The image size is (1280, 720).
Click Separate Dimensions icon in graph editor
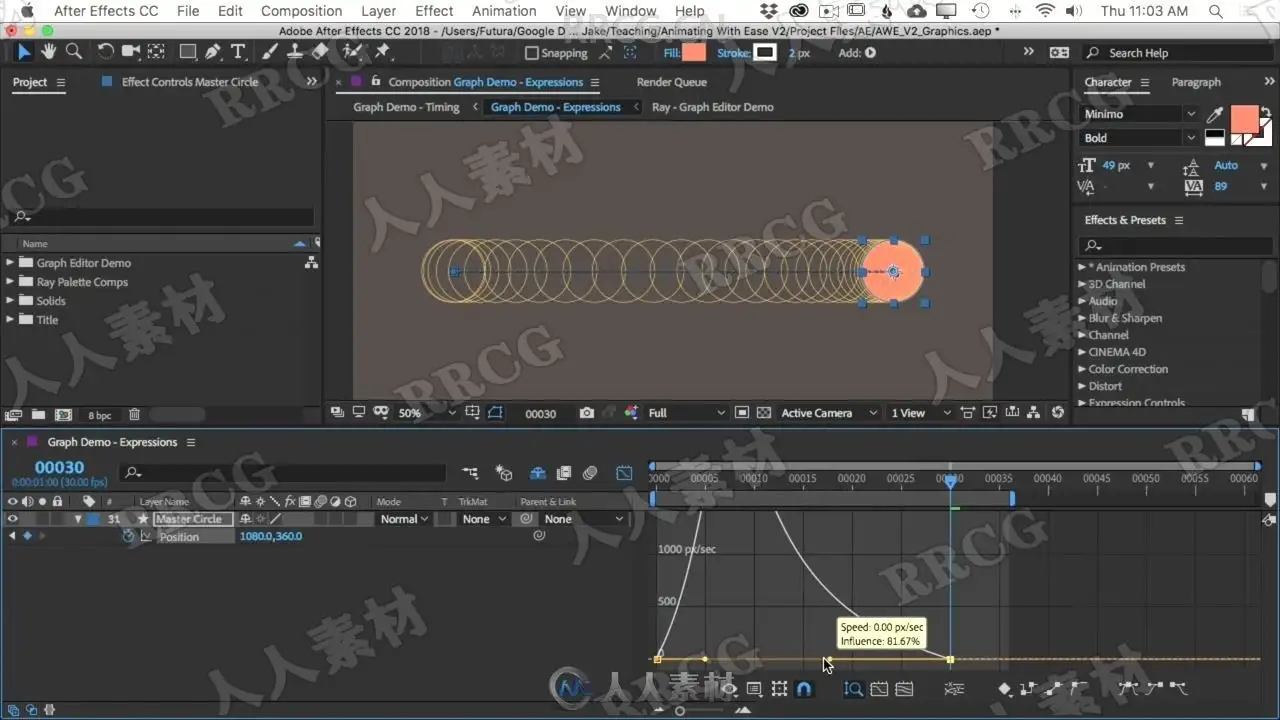pyautogui.click(x=954, y=689)
